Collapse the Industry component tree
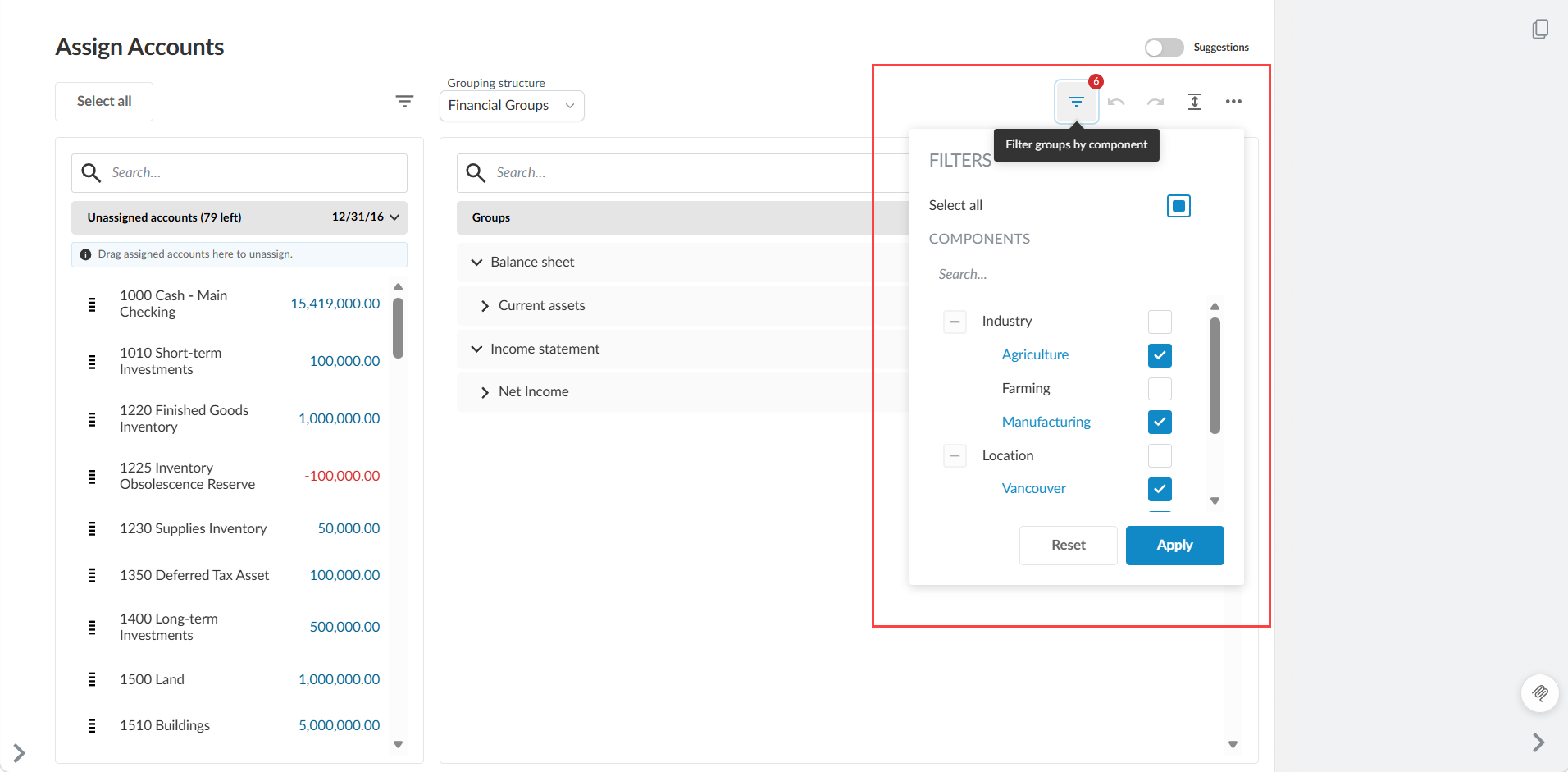This screenshot has height=772, width=1568. click(955, 322)
